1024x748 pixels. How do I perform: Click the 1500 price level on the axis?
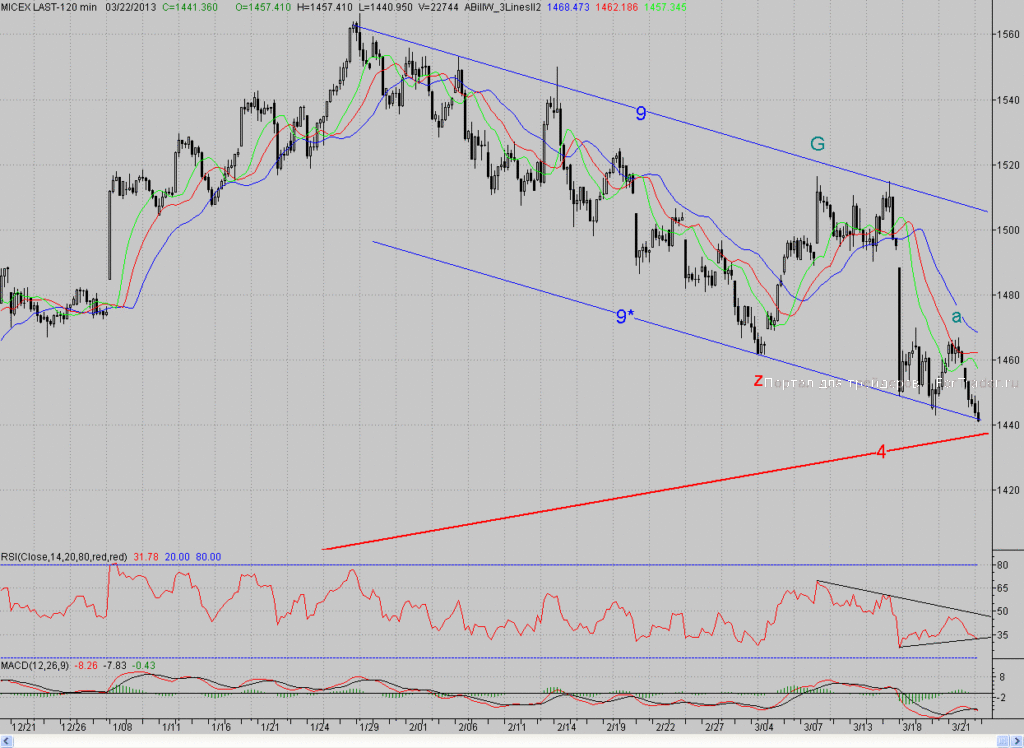click(1008, 230)
